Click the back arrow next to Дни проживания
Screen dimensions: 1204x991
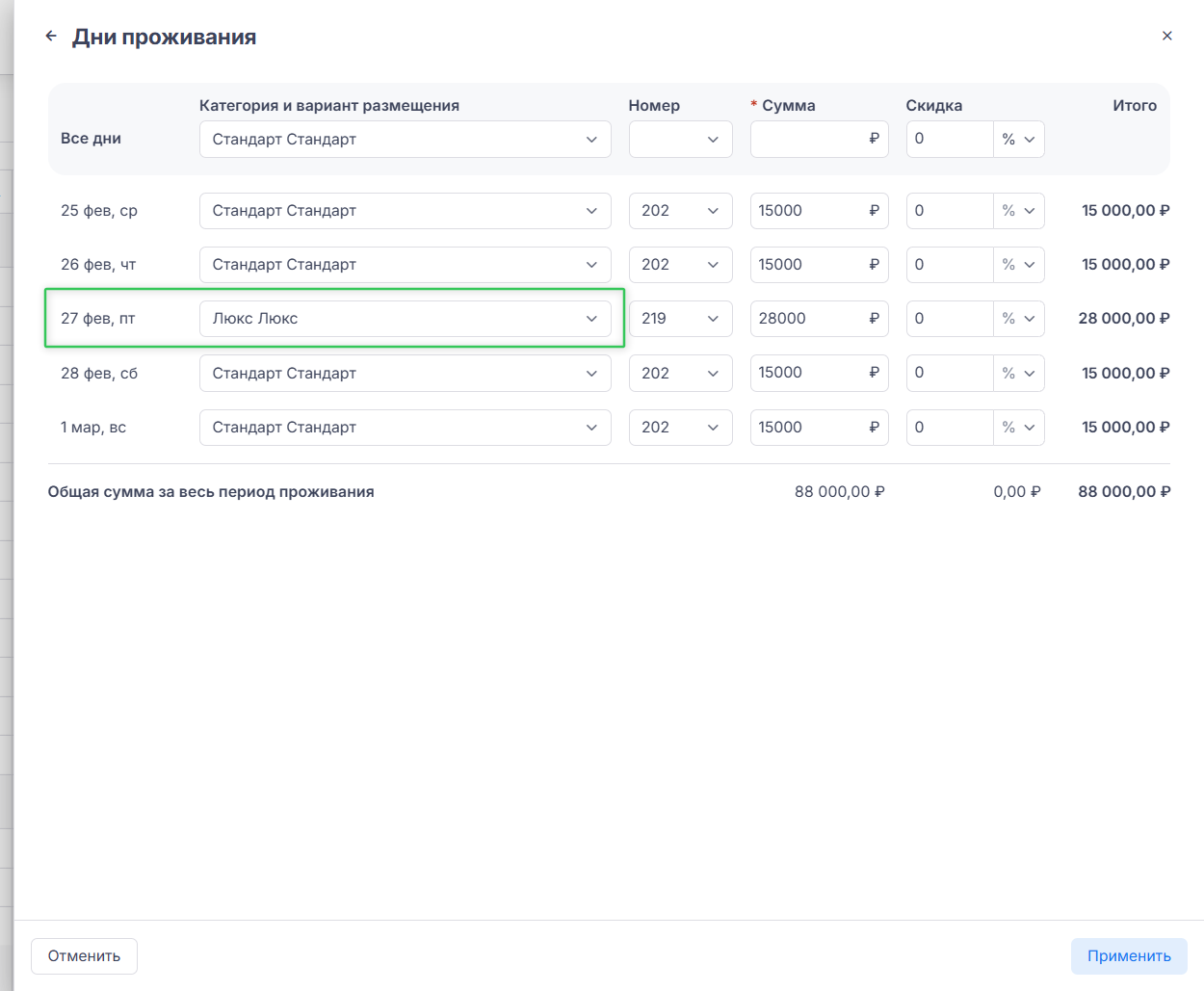[x=51, y=37]
